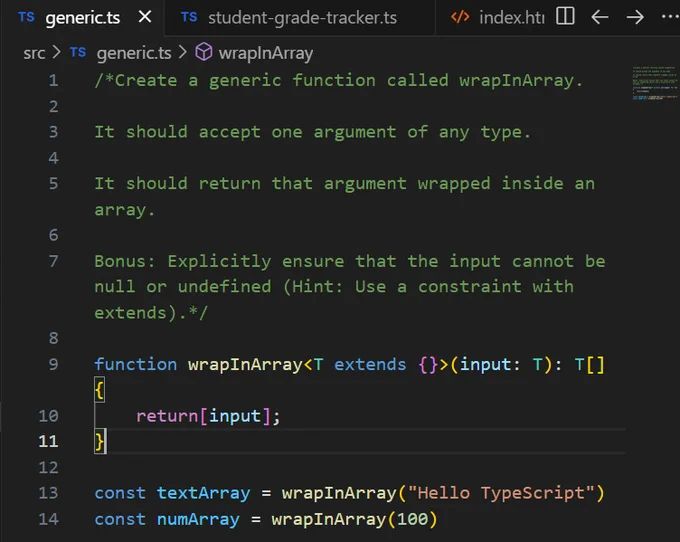Click "wrapInArray" in the function declaration
Screen dimensions: 680x542
(x=245, y=364)
